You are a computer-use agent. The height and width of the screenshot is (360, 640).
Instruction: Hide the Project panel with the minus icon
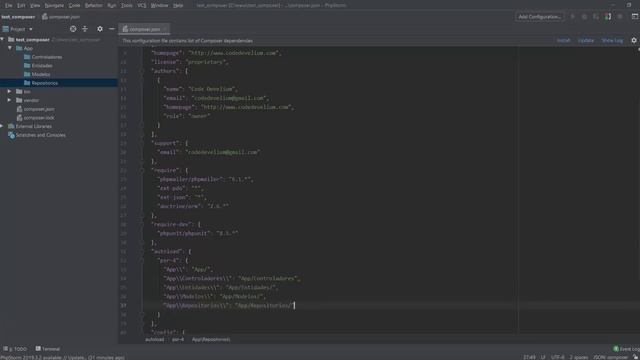point(111,29)
